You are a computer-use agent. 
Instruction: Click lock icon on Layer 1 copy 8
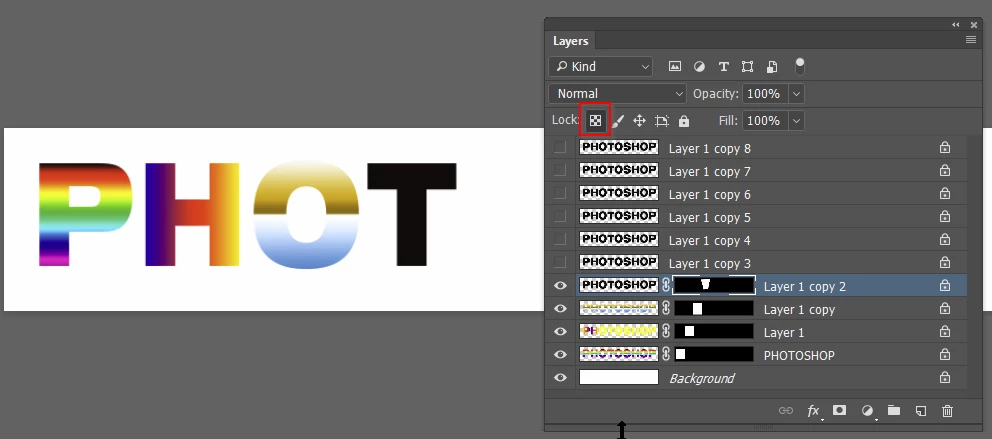pos(945,148)
